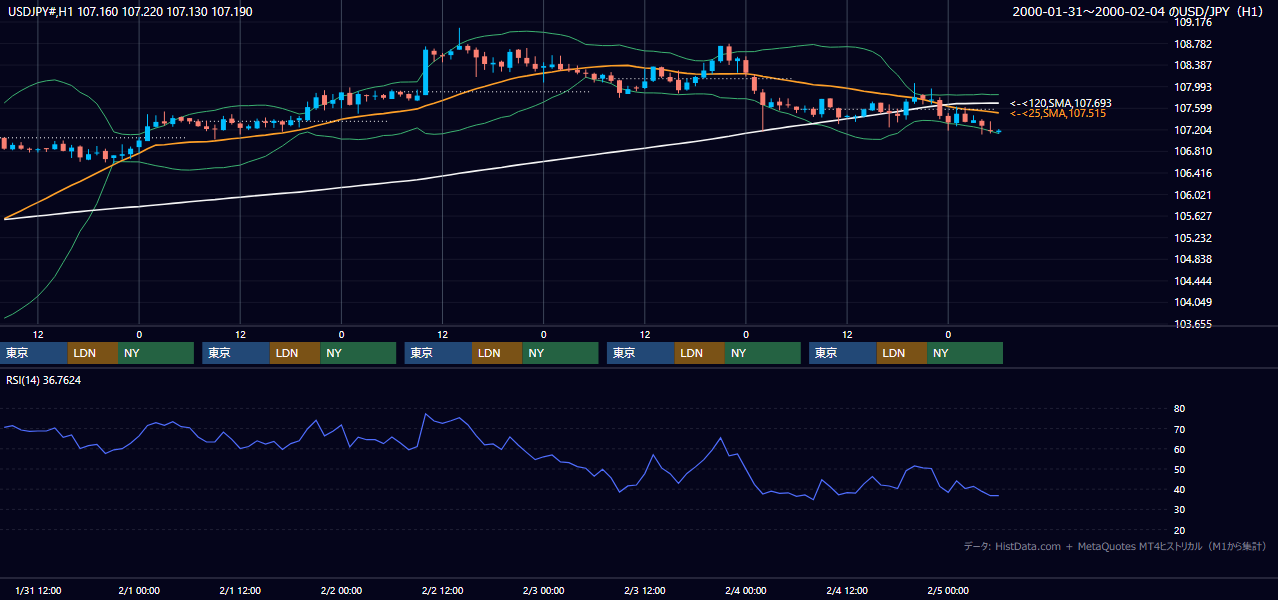Click the 104.838 price axis label
1278x600 pixels.
tap(1193, 259)
